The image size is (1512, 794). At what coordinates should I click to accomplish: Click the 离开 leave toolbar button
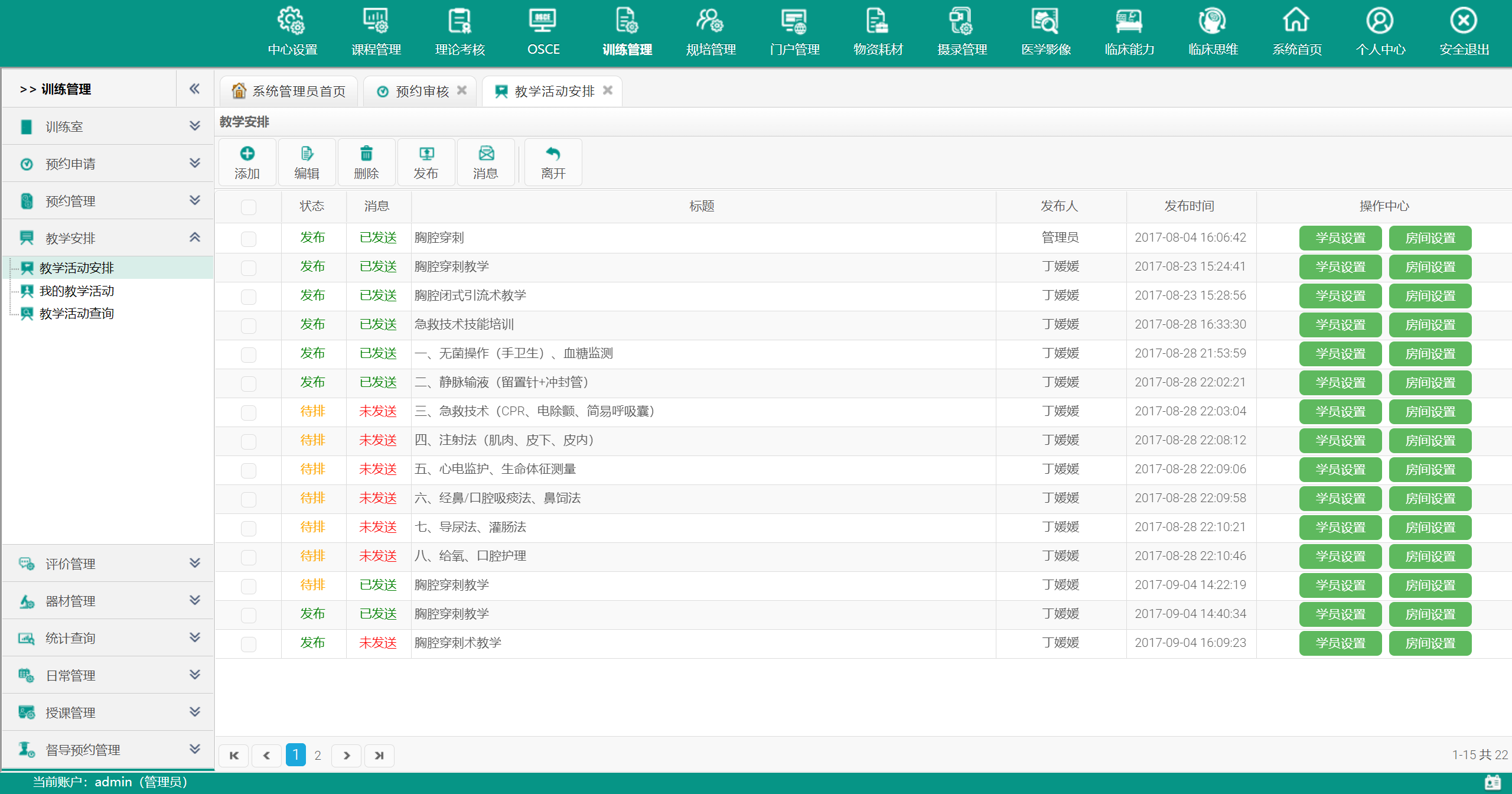553,162
